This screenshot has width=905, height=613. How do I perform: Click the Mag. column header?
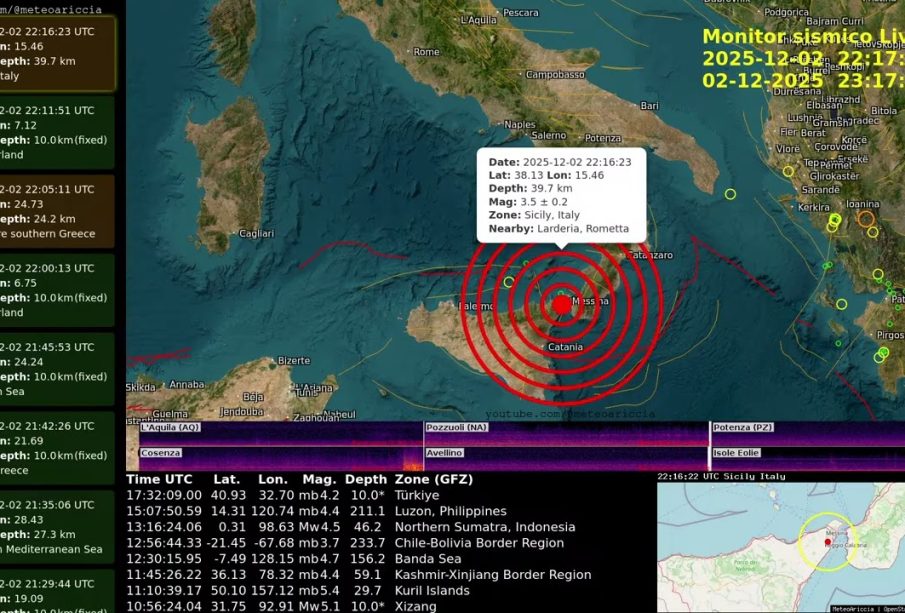point(319,479)
